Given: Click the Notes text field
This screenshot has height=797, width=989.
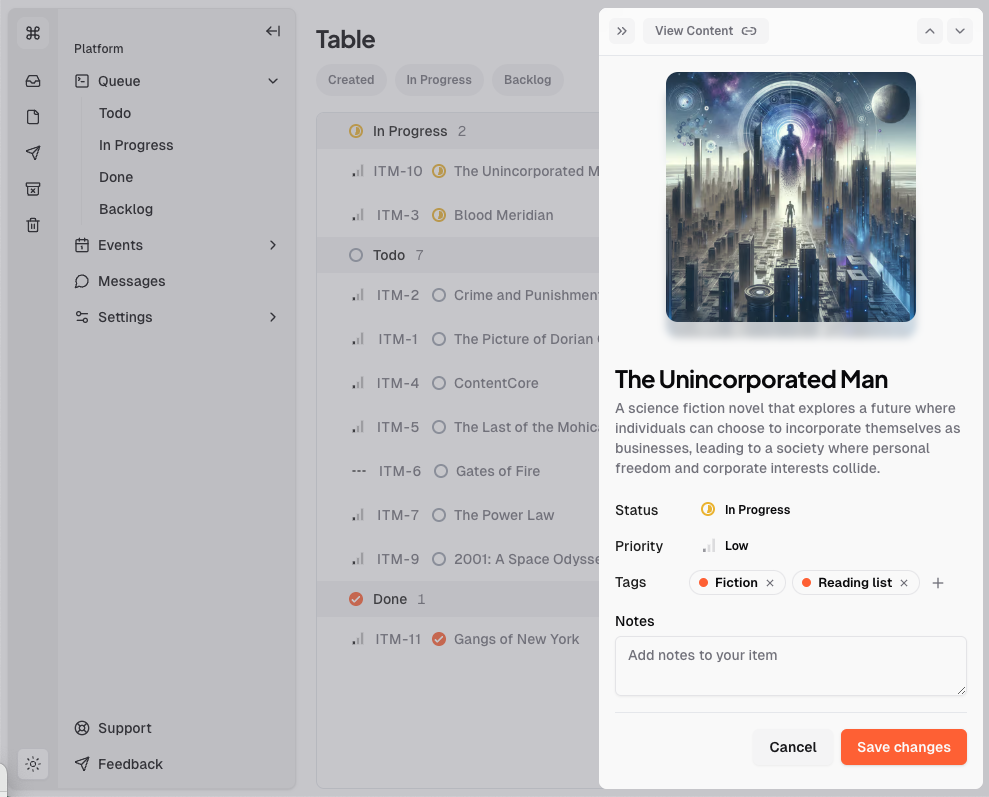Looking at the screenshot, I should 790,665.
